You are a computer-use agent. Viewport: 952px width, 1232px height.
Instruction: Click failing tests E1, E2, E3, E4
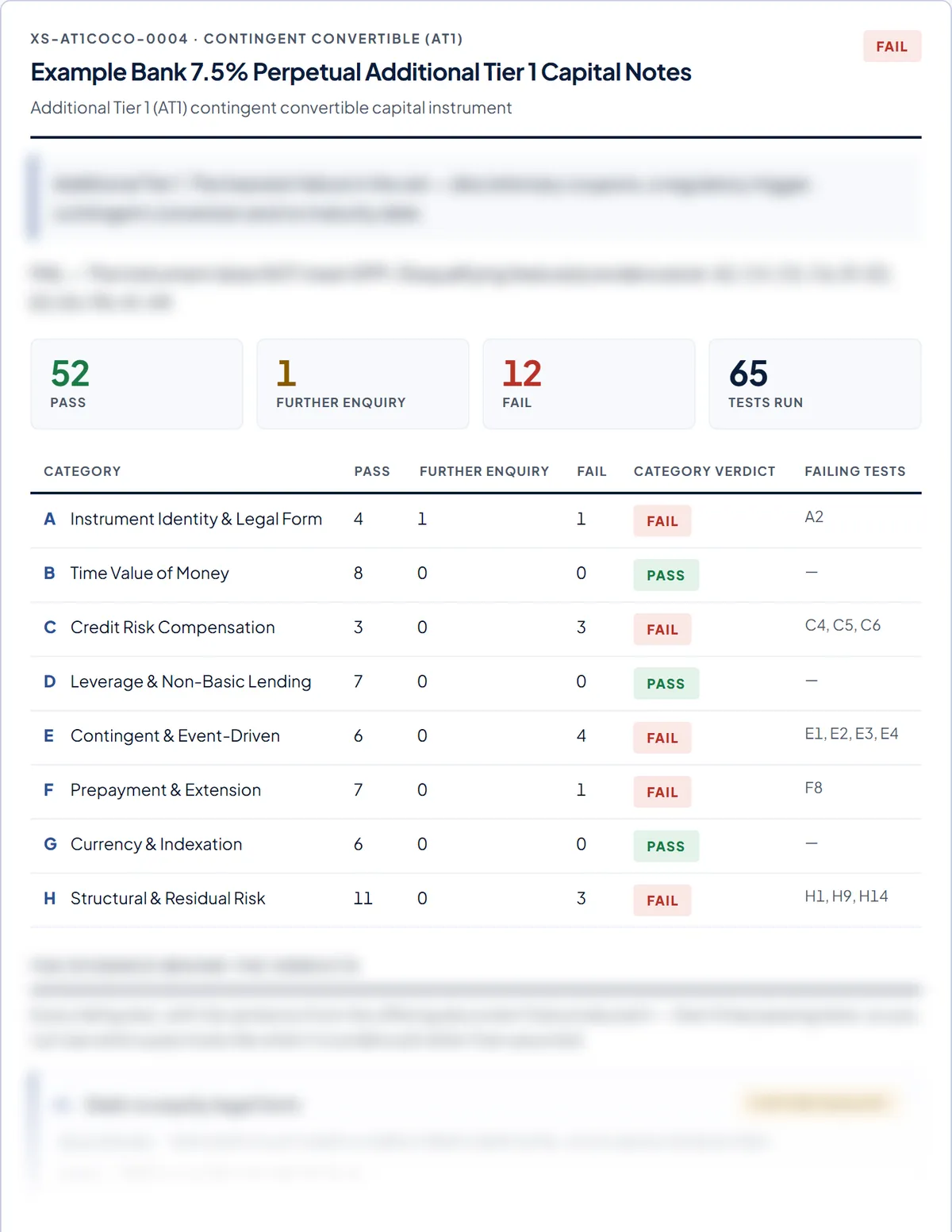click(x=851, y=734)
